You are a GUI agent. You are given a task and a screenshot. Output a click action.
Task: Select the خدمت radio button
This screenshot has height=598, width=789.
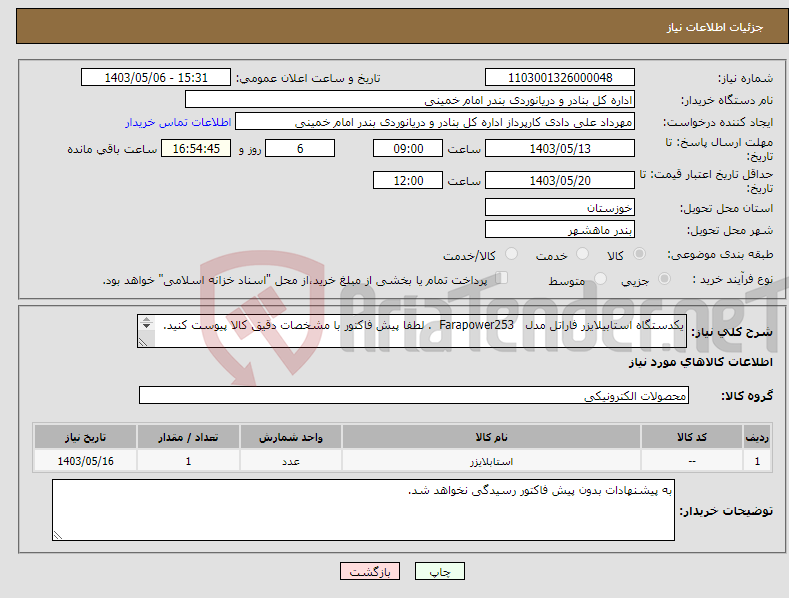coord(582,254)
